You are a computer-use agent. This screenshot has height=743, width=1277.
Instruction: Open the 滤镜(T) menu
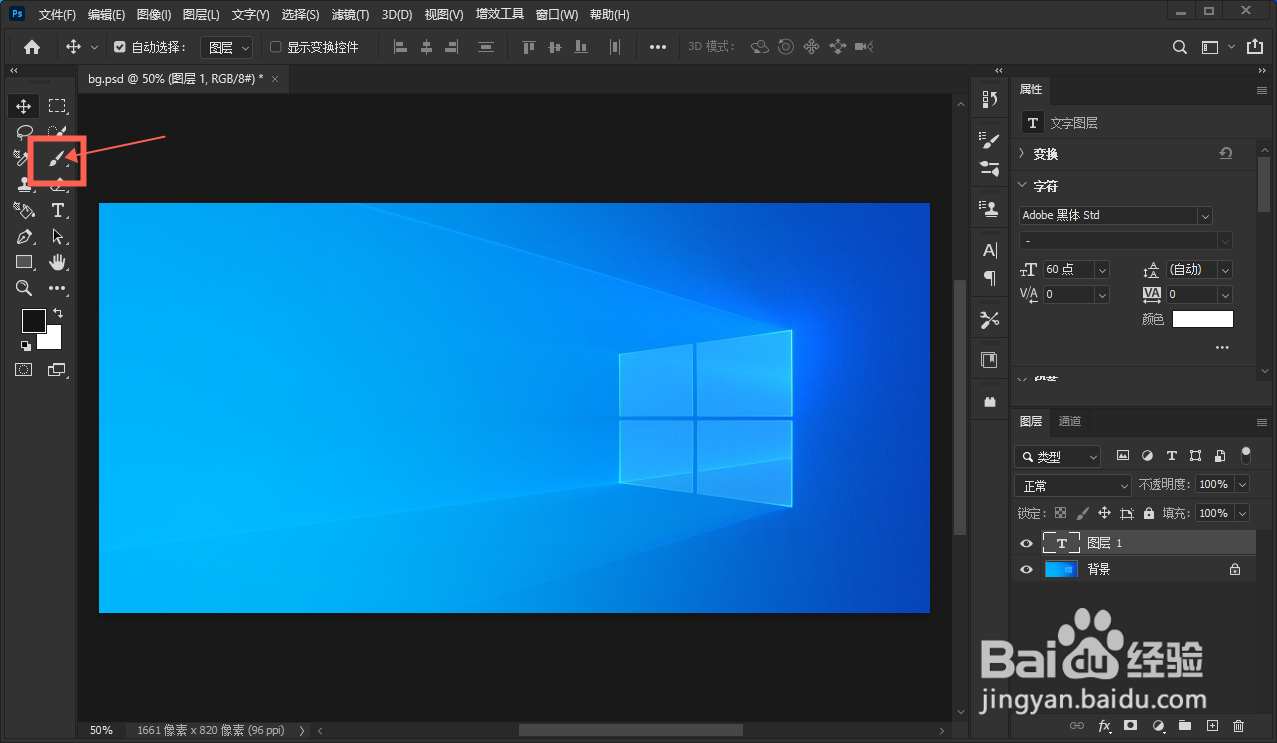[351, 15]
